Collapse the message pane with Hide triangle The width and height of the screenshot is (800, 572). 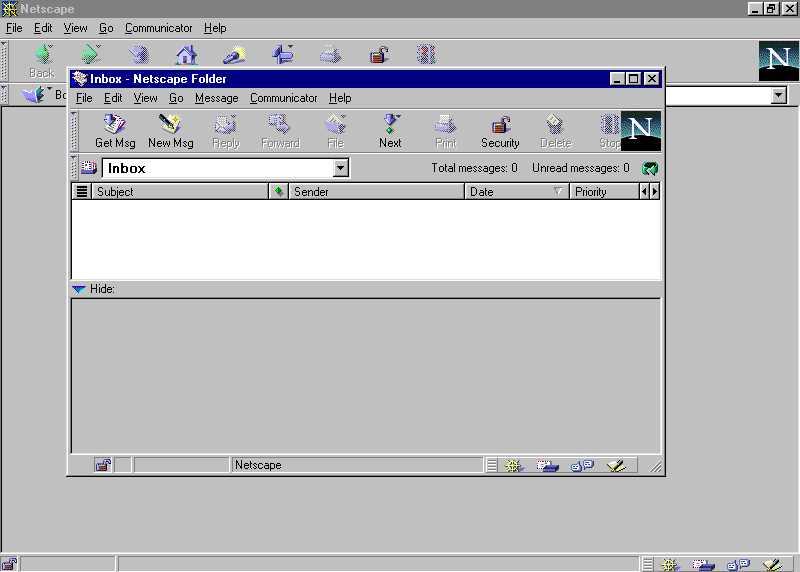pyautogui.click(x=79, y=289)
